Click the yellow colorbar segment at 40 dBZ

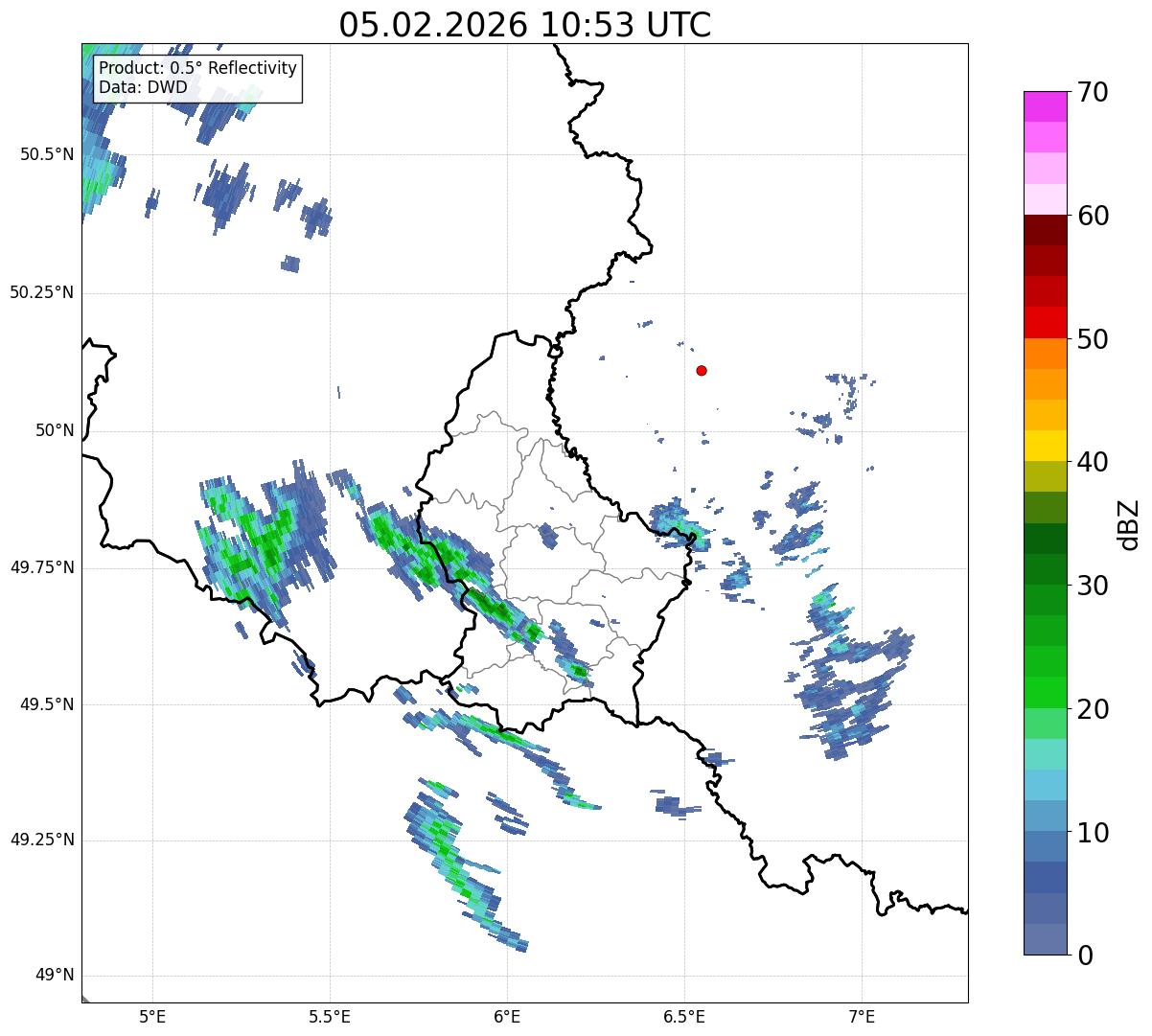[x=1046, y=447]
